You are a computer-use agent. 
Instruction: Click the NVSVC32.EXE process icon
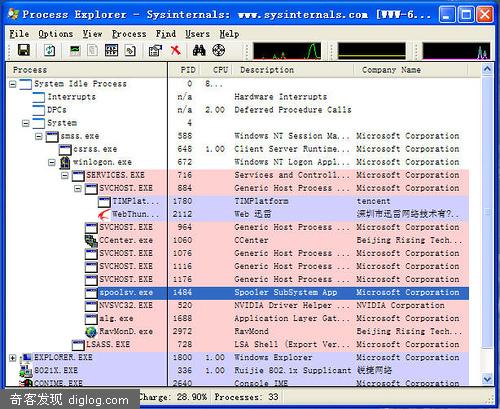[91, 306]
